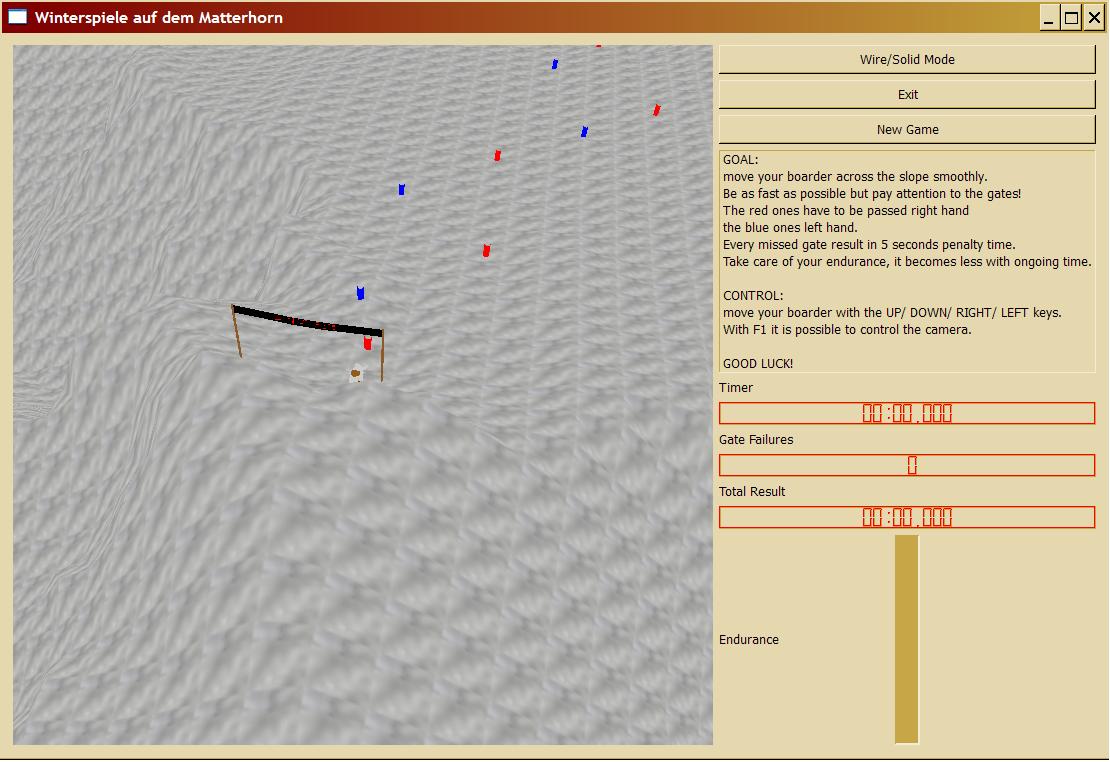Click the line mentioning the F1 camera control
This screenshot has height=762, width=1110.
[x=847, y=330]
